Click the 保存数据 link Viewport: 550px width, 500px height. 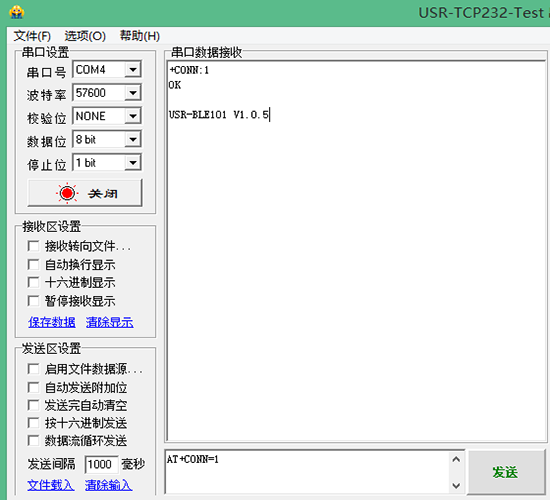(x=52, y=322)
